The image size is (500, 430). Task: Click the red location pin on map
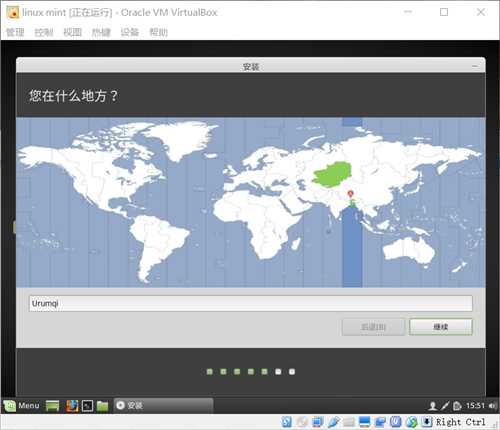(x=350, y=193)
